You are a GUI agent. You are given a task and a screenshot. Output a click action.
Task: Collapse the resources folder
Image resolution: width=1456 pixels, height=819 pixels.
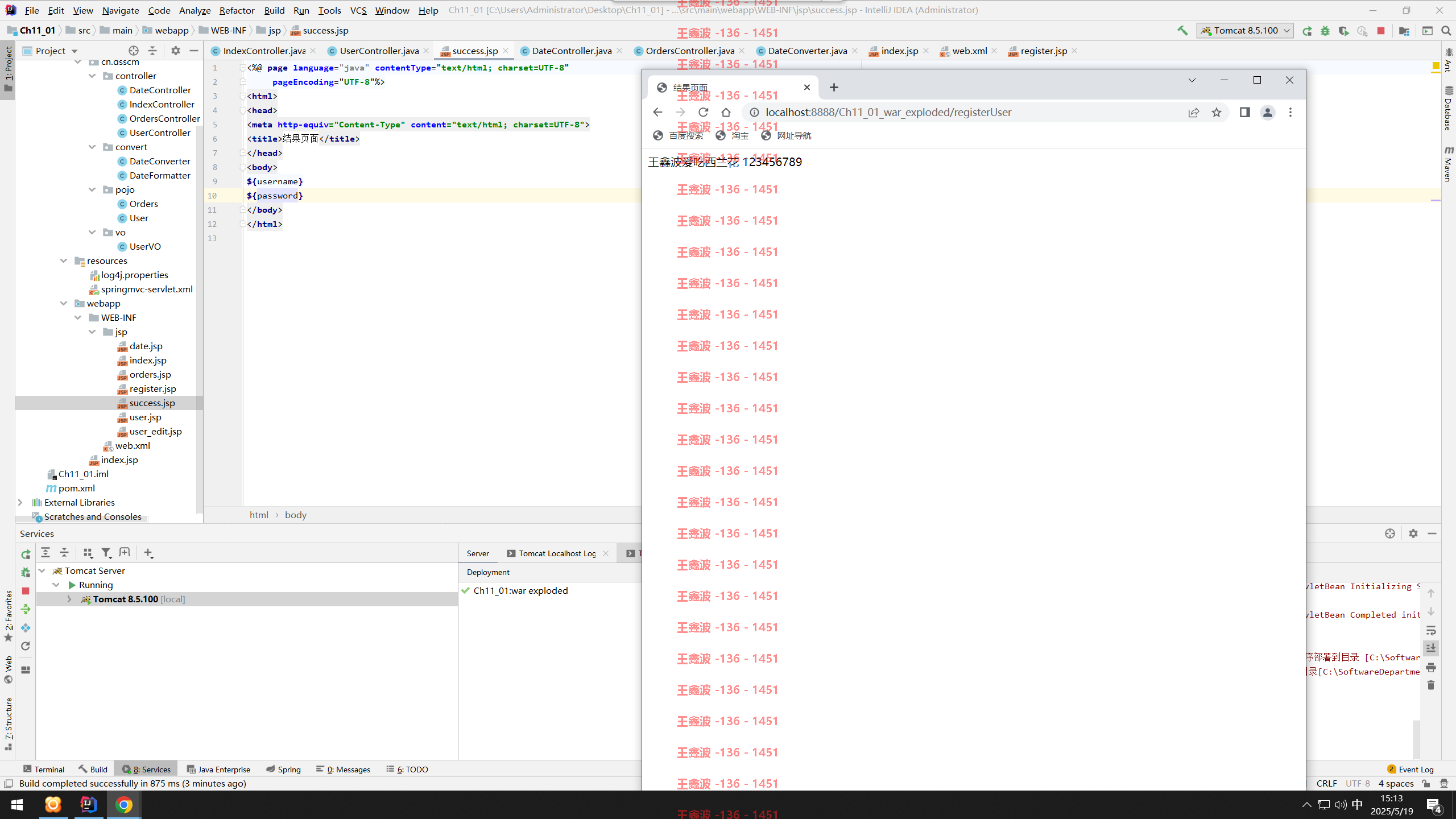64,260
